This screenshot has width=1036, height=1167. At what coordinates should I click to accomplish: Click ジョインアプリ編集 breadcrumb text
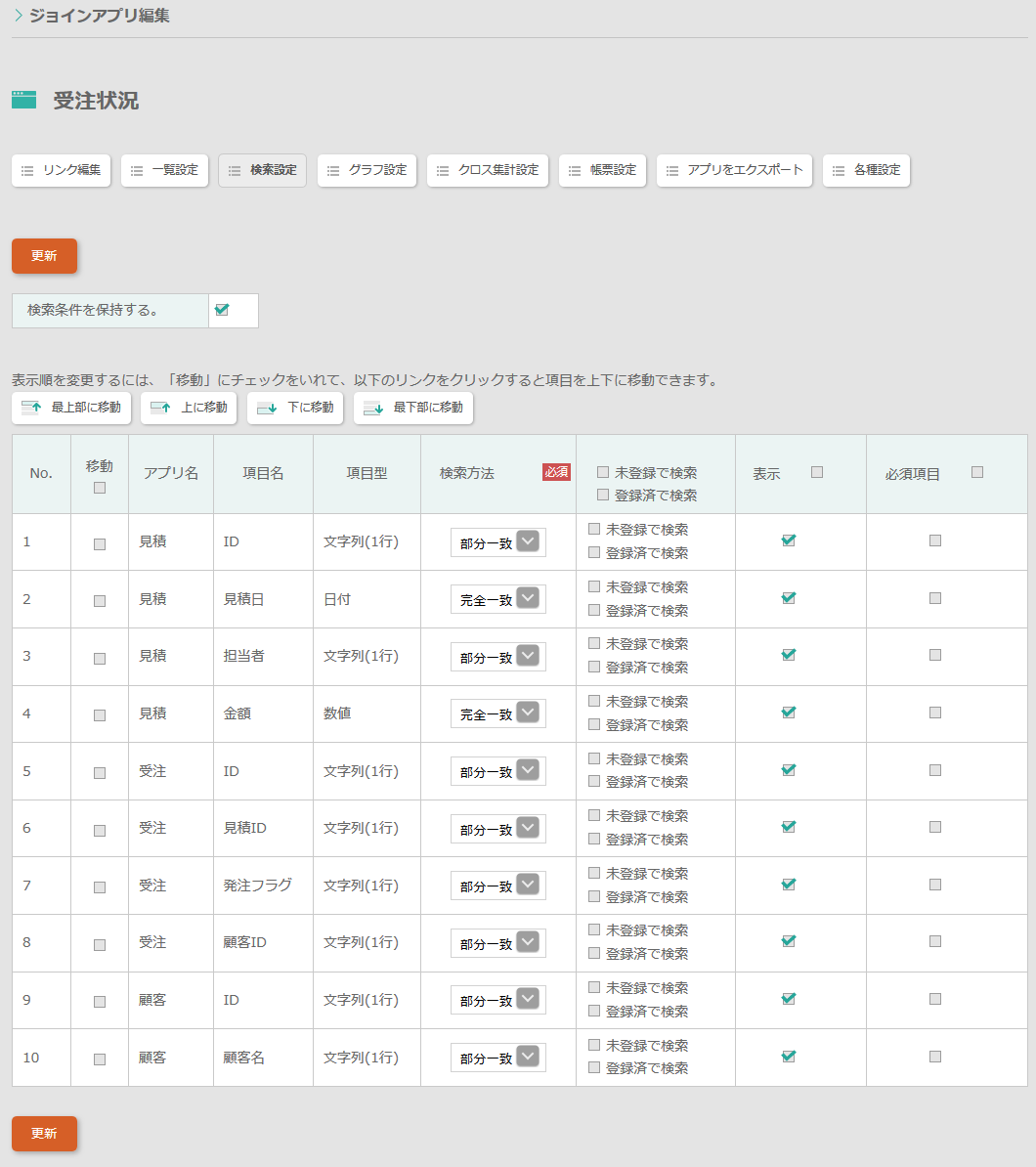coord(99,16)
